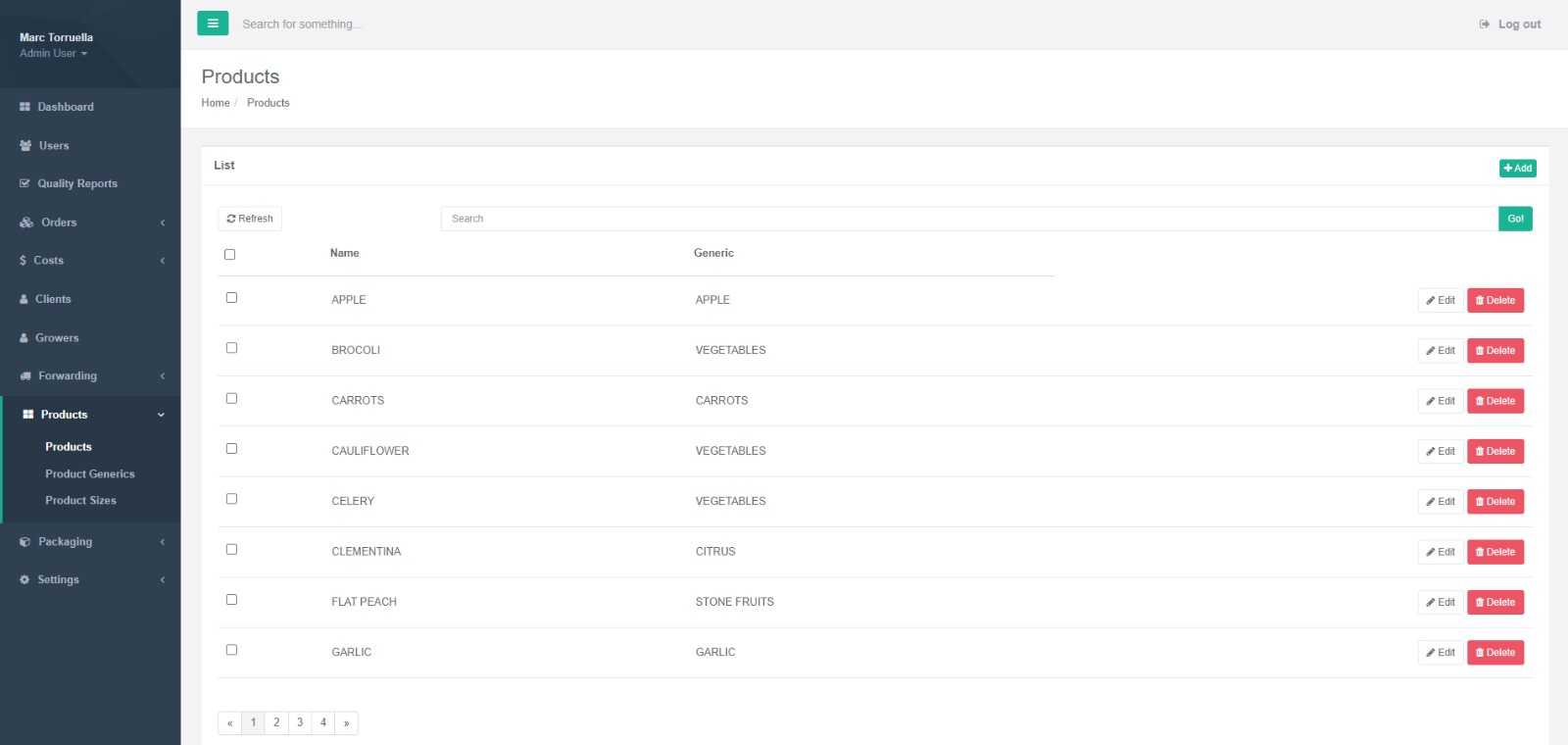
Task: Click the Go! search button
Action: (1515, 219)
